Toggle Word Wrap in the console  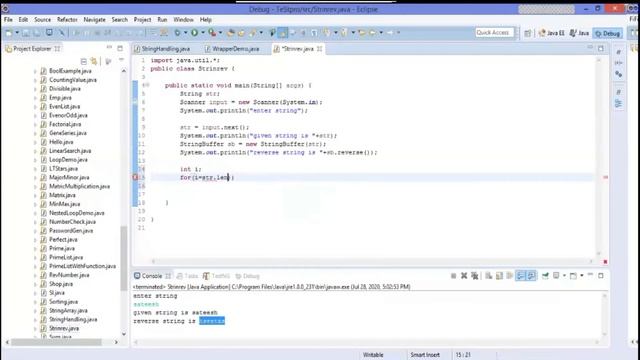[509, 276]
